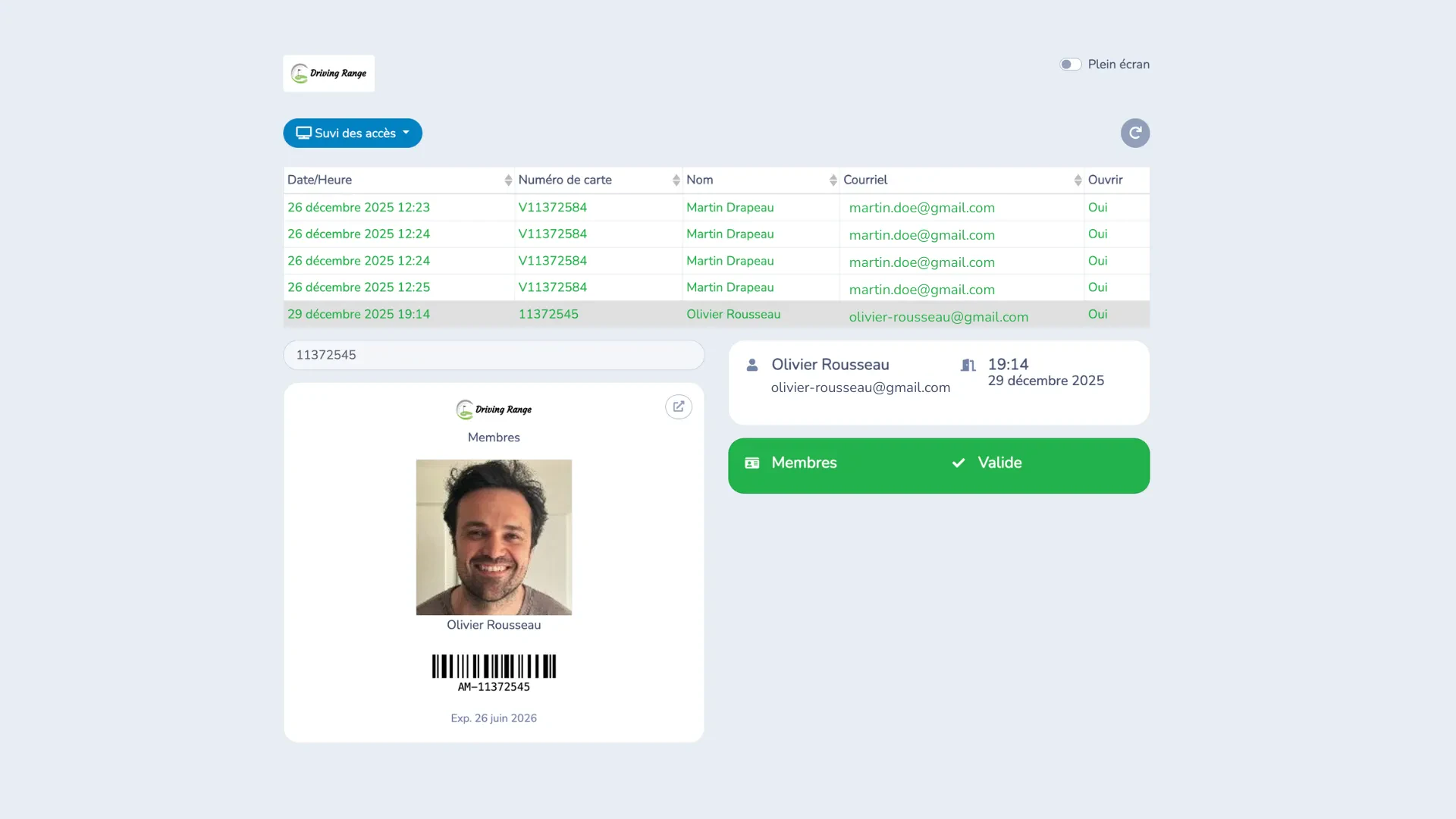The image size is (1456, 819).
Task: Open the Suivi des accès dropdown
Action: click(353, 133)
